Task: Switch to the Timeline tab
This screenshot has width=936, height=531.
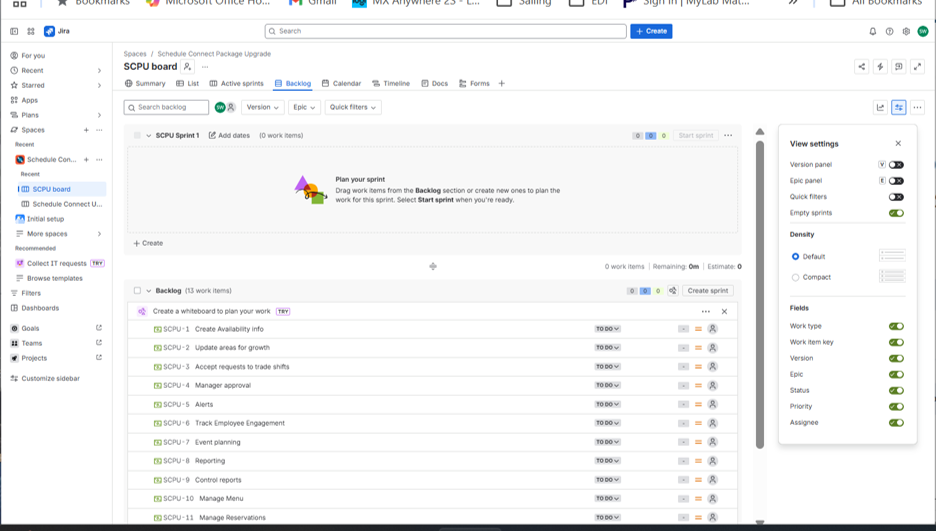Action: pyautogui.click(x=391, y=84)
